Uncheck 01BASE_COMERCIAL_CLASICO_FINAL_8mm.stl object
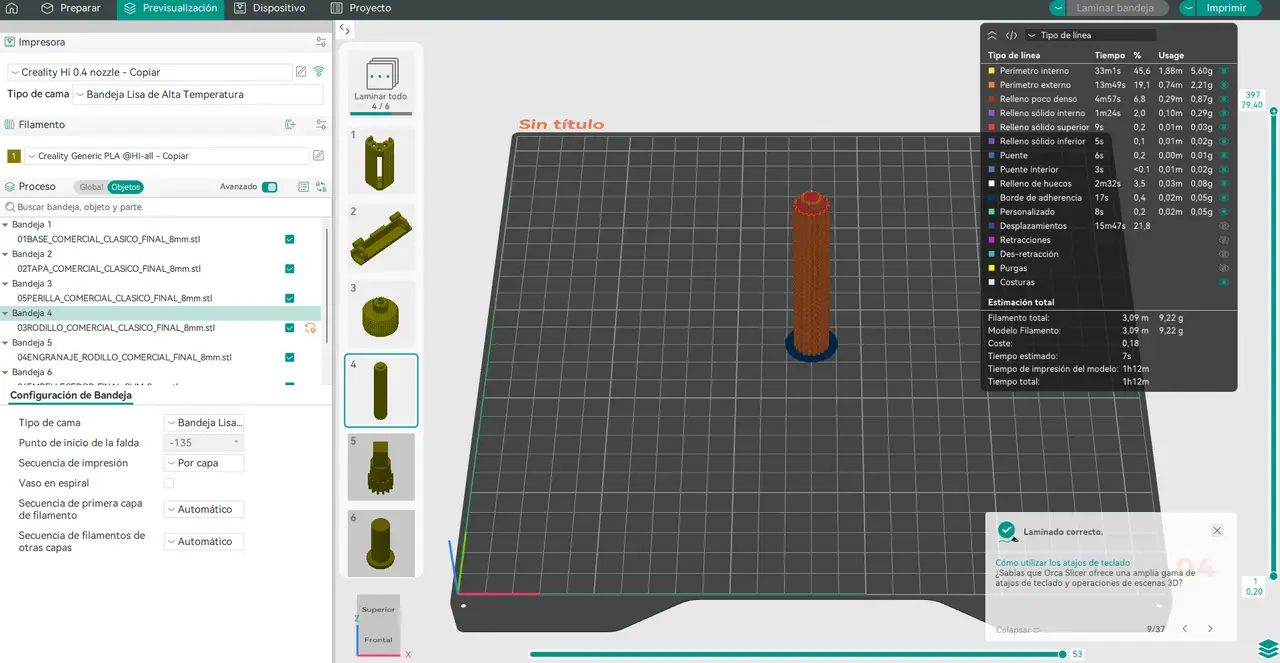 click(290, 240)
